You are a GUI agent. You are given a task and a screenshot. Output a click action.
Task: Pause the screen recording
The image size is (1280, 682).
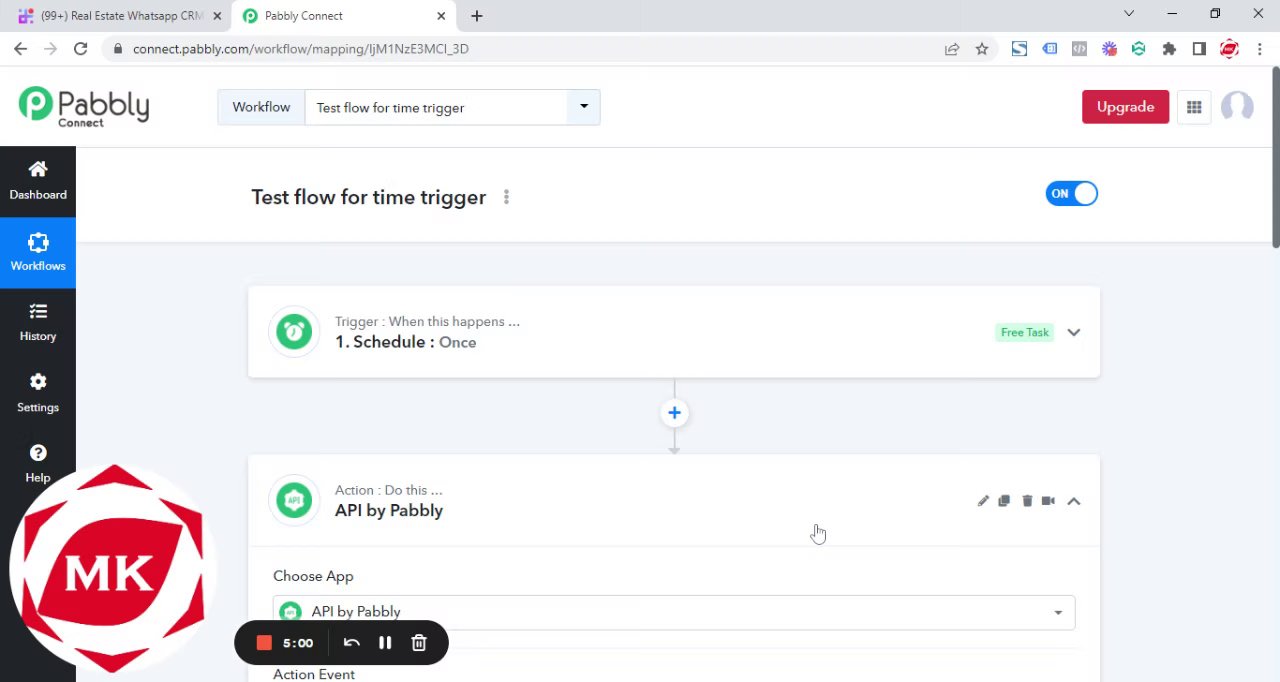[x=385, y=643]
